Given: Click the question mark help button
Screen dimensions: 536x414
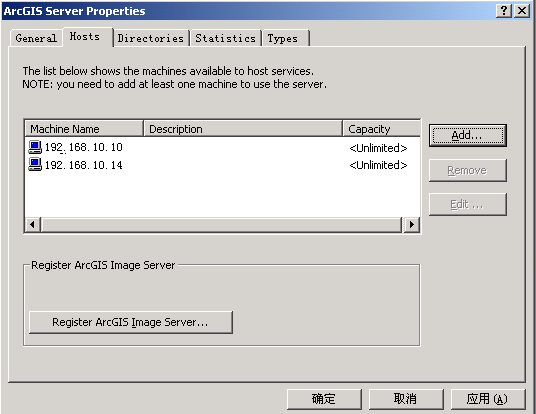Looking at the screenshot, I should click(504, 11).
